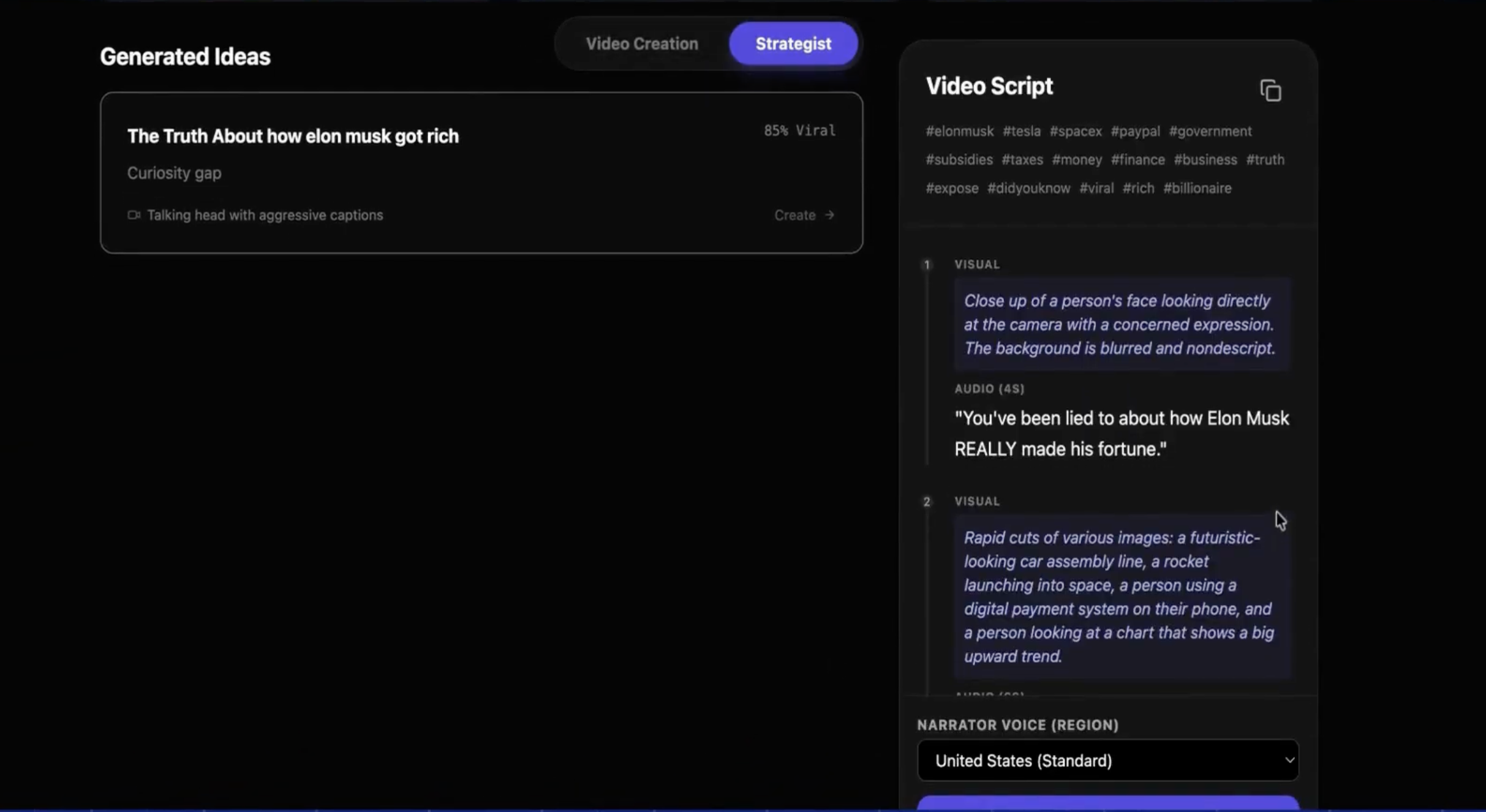Click the scene 1 audio narration text
This screenshot has height=812, width=1486.
click(1121, 433)
